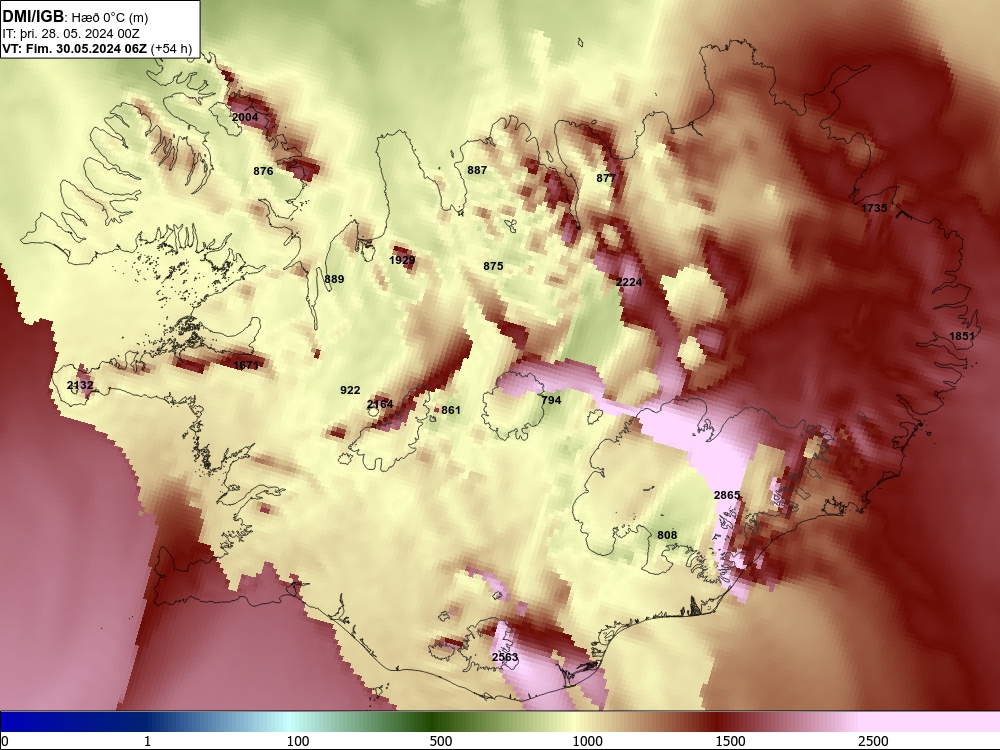Image resolution: width=1000 pixels, height=750 pixels.
Task: Click the 1735 label on the east coast
Action: pyautogui.click(x=874, y=208)
